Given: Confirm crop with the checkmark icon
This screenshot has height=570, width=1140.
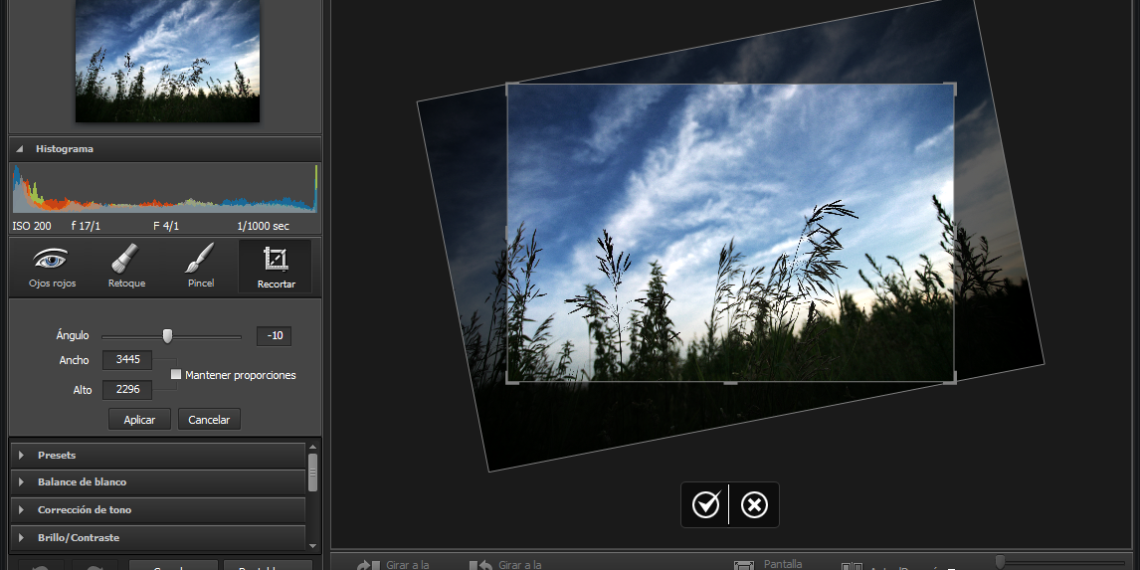Looking at the screenshot, I should coord(705,505).
